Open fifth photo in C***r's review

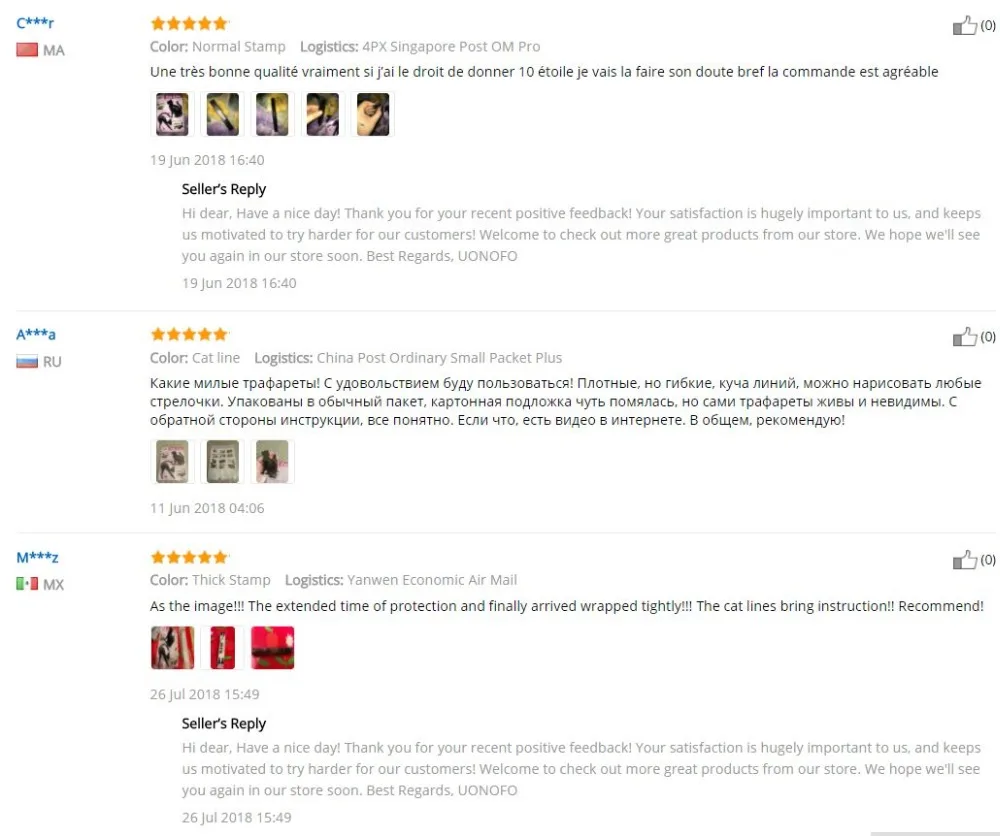[373, 114]
